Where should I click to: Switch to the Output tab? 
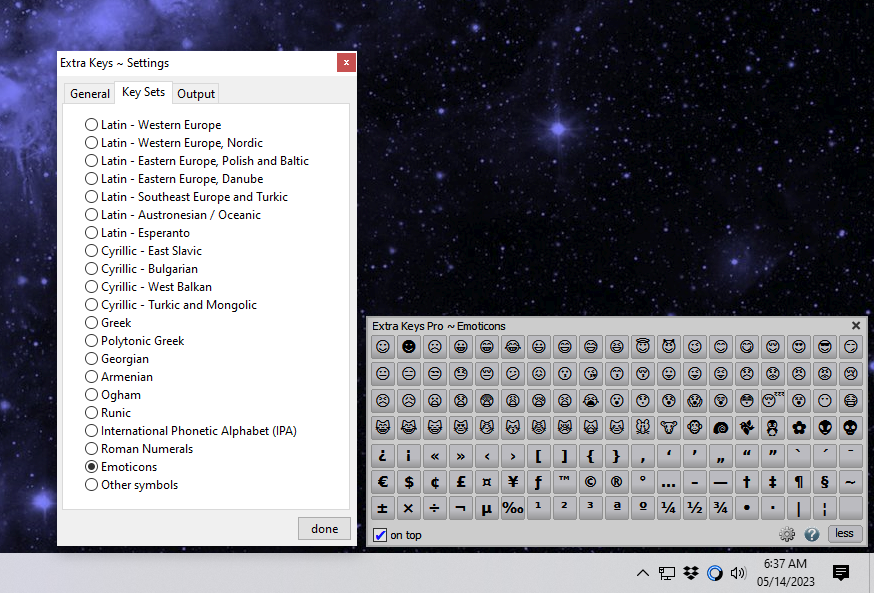pos(196,94)
